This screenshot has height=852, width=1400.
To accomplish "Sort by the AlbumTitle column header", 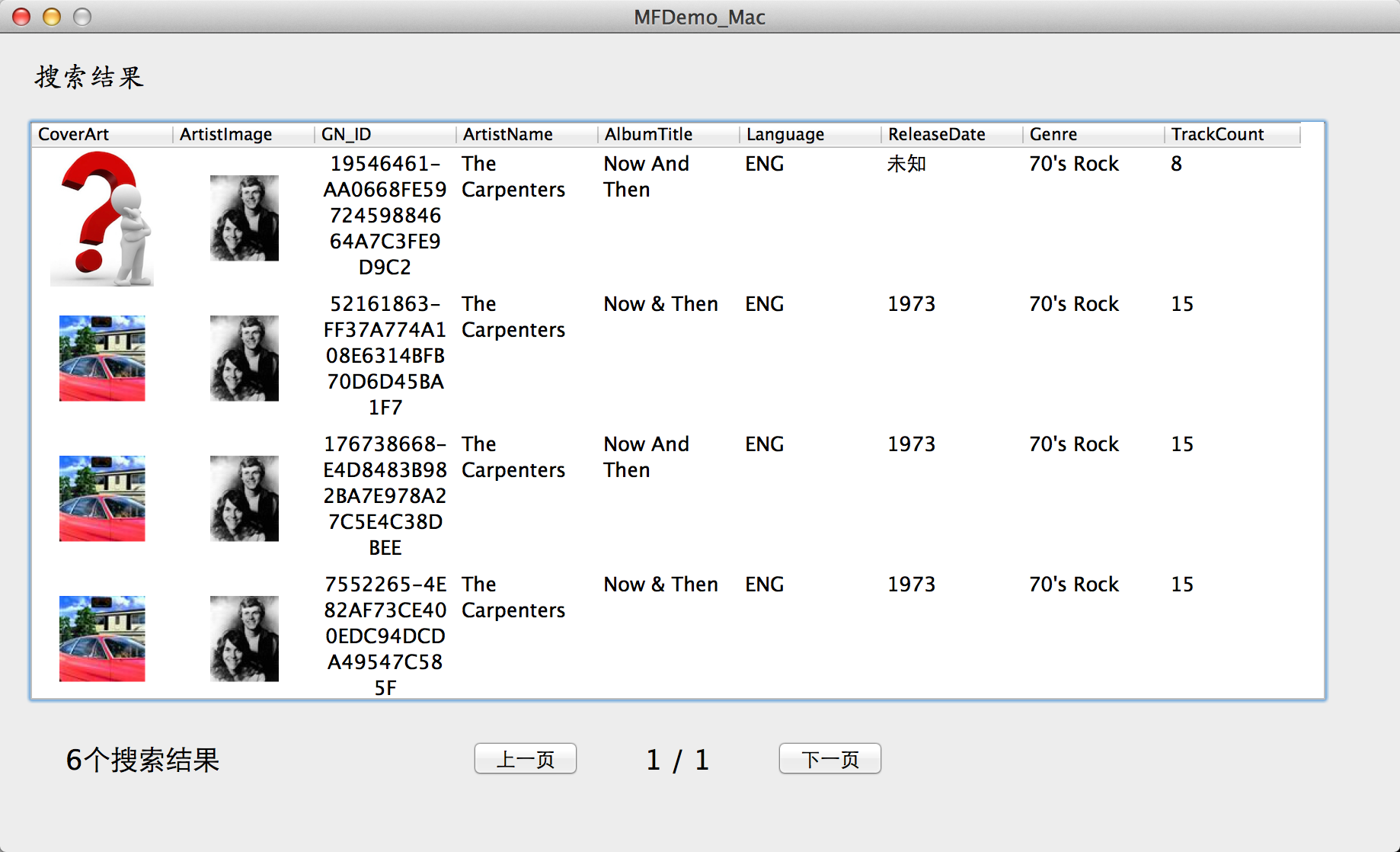I will pos(669,134).
